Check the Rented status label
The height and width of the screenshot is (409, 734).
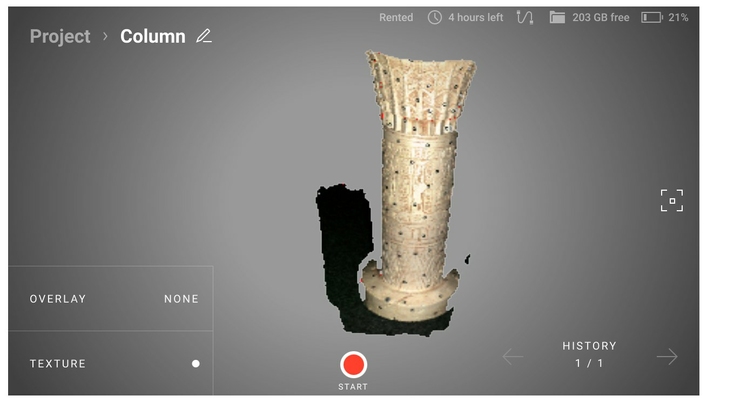[396, 18]
